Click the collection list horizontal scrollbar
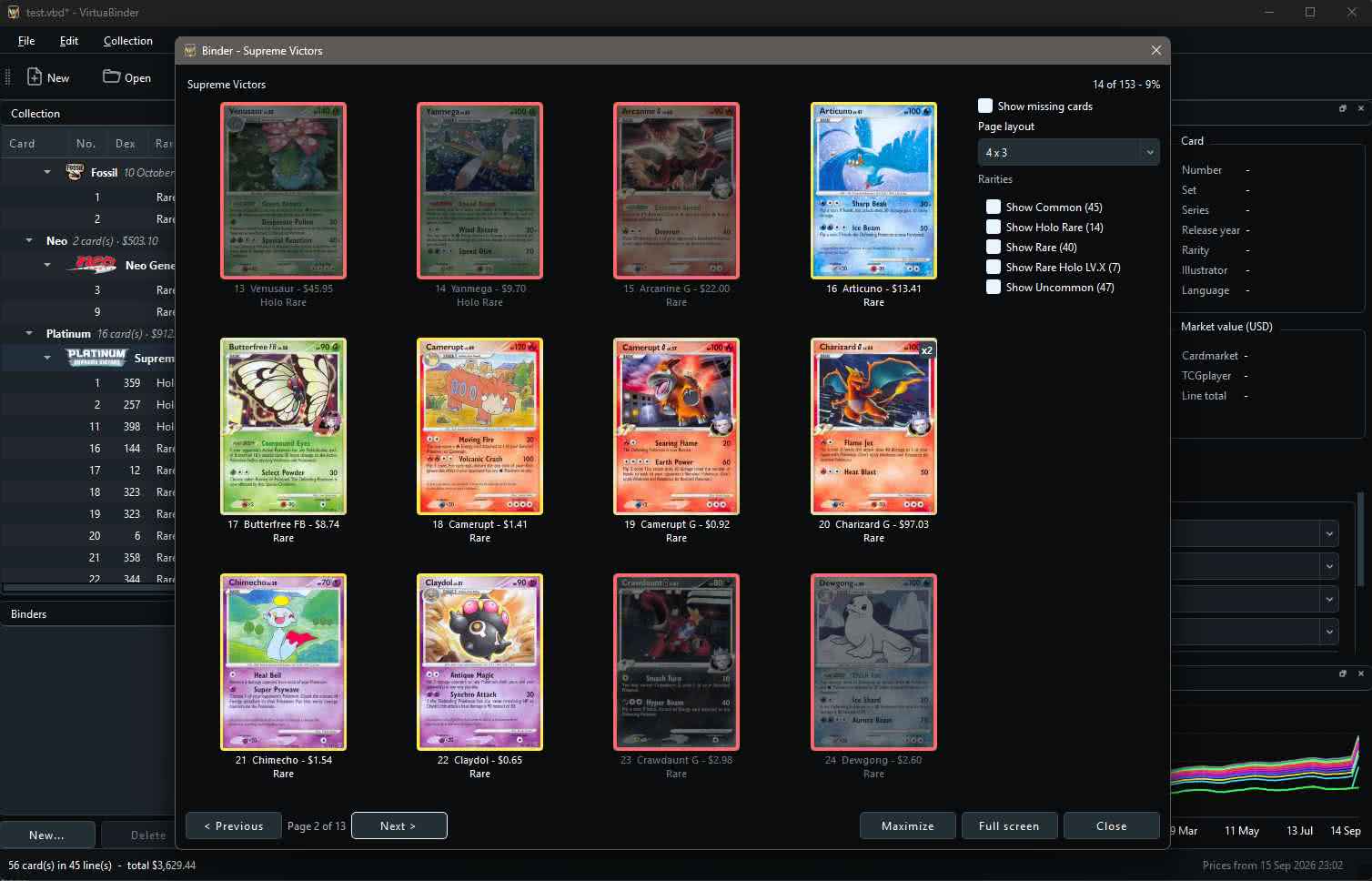The height and width of the screenshot is (881, 1372). click(88, 588)
